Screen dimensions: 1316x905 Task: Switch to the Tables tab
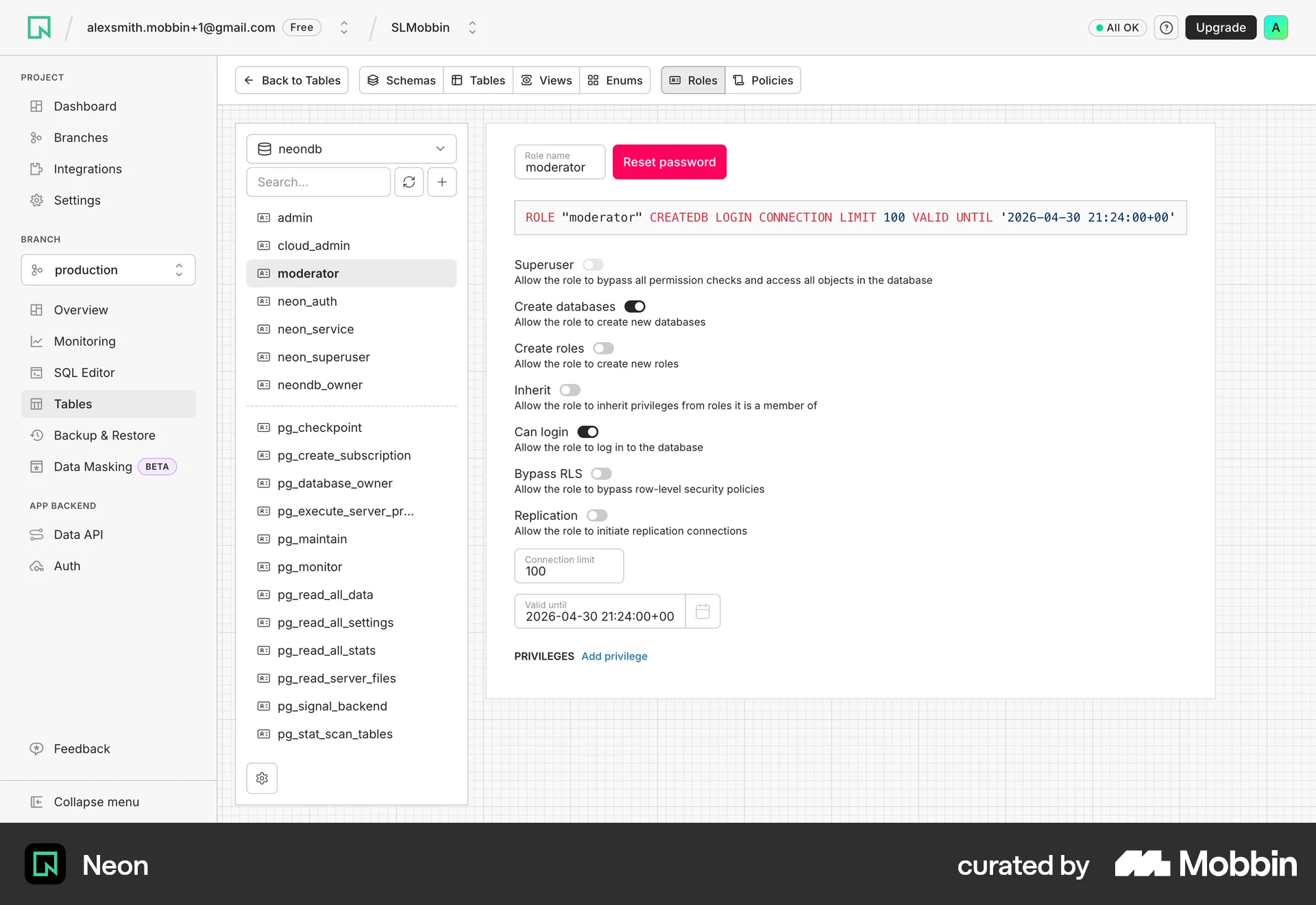pos(478,80)
